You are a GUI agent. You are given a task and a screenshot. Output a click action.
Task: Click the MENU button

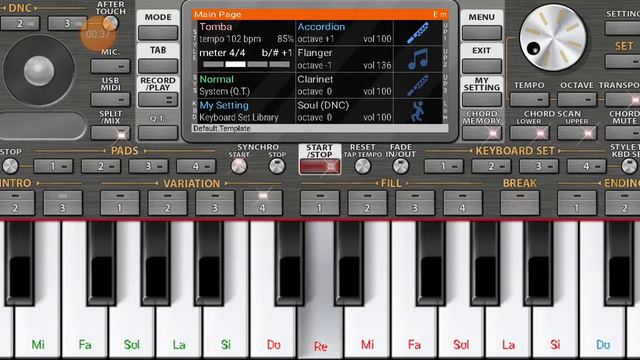coord(482,33)
